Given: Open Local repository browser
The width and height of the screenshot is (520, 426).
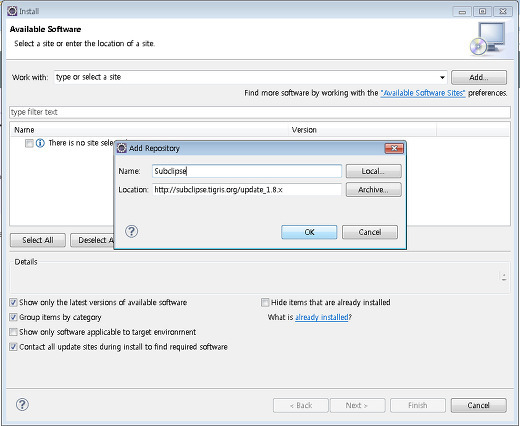Looking at the screenshot, I should (373, 171).
